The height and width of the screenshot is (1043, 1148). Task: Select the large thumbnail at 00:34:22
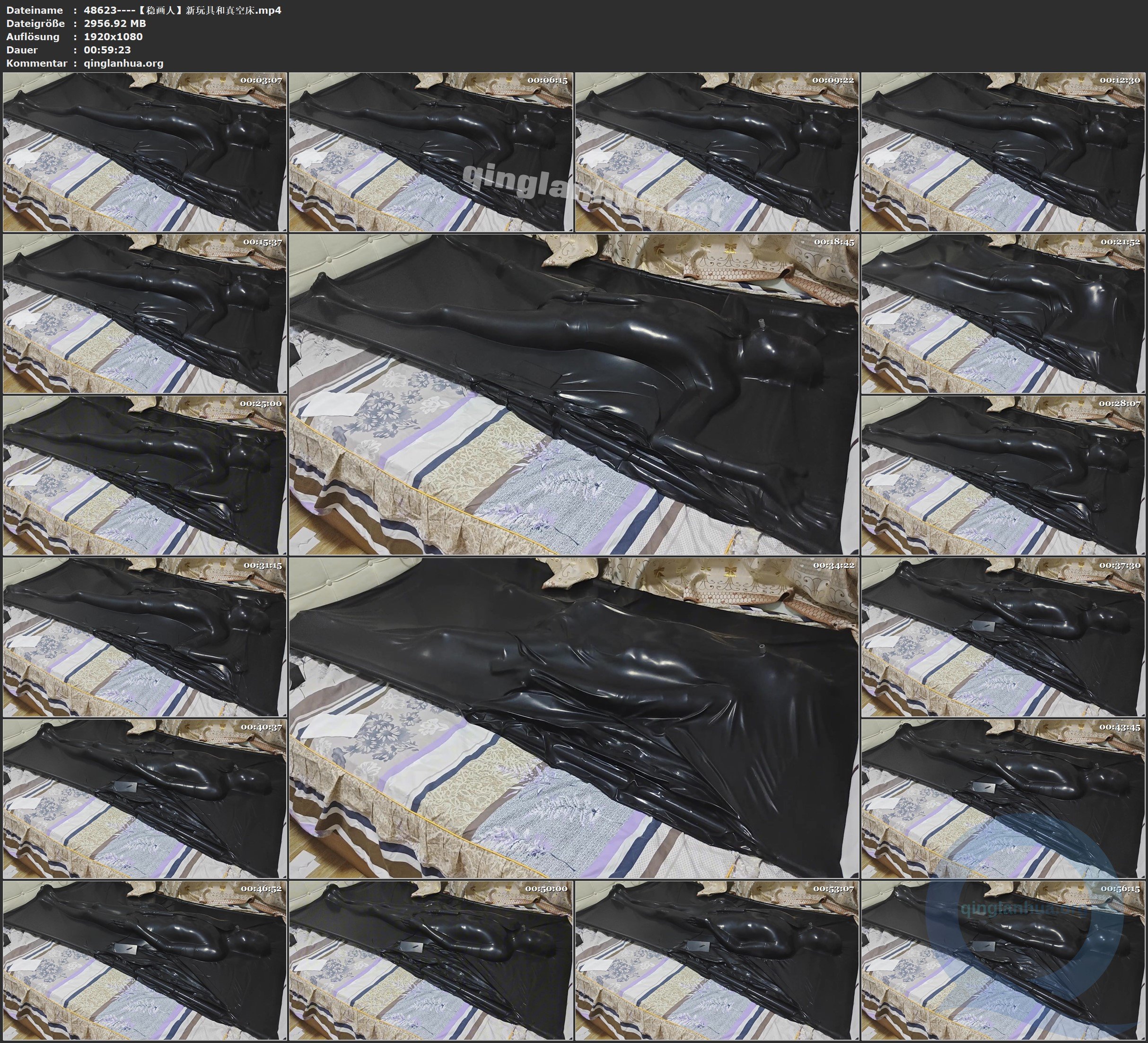574,717
